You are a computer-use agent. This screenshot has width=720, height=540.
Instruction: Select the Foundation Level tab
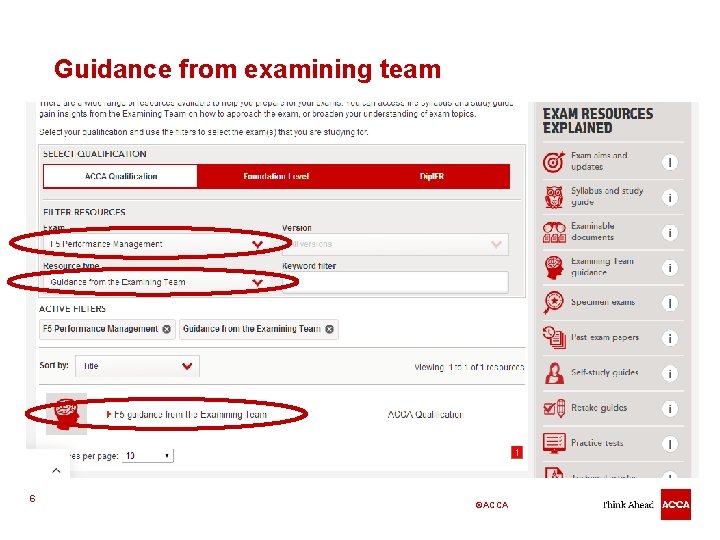(x=276, y=176)
